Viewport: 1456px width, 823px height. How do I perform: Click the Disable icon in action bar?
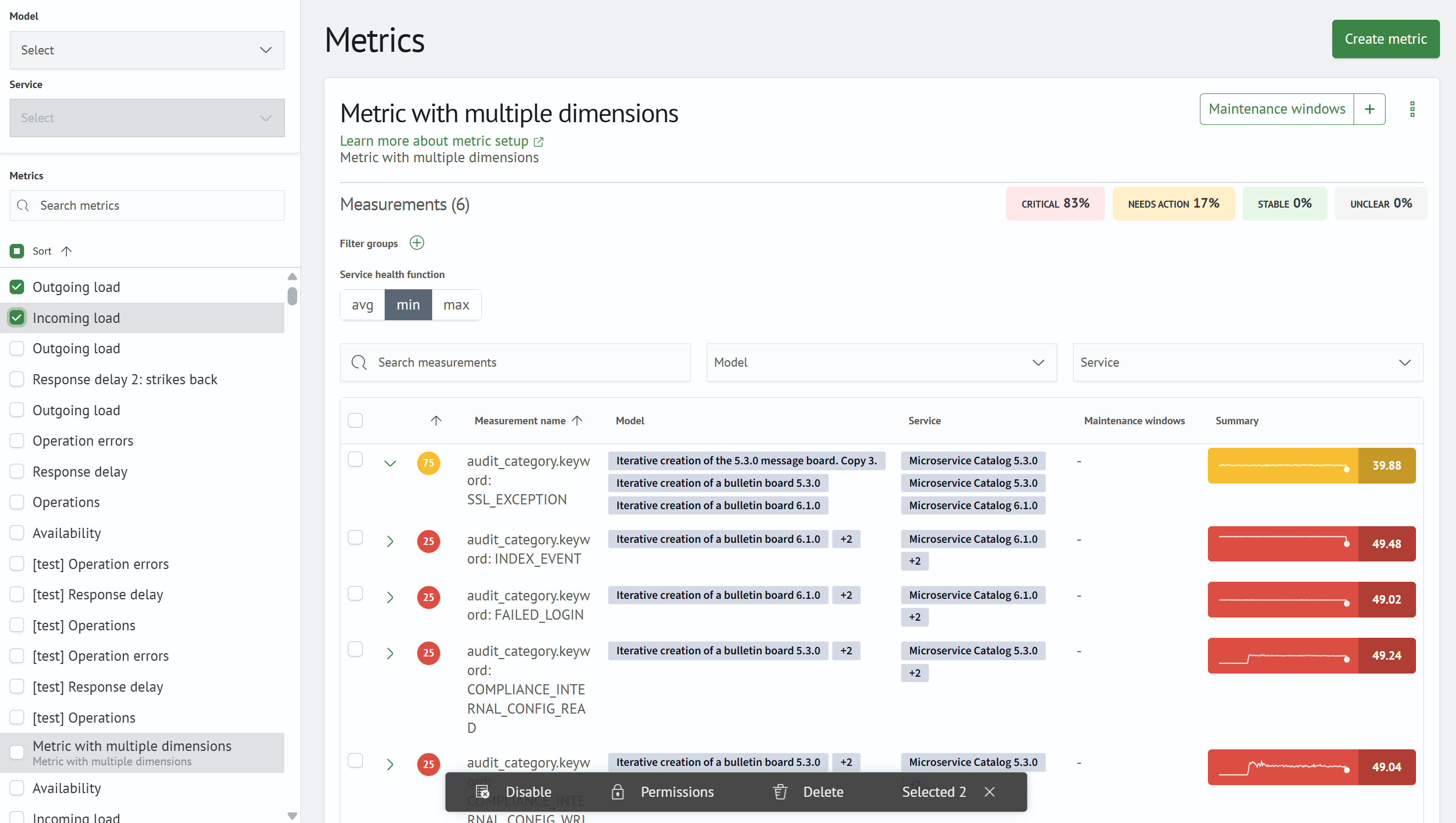point(482,792)
